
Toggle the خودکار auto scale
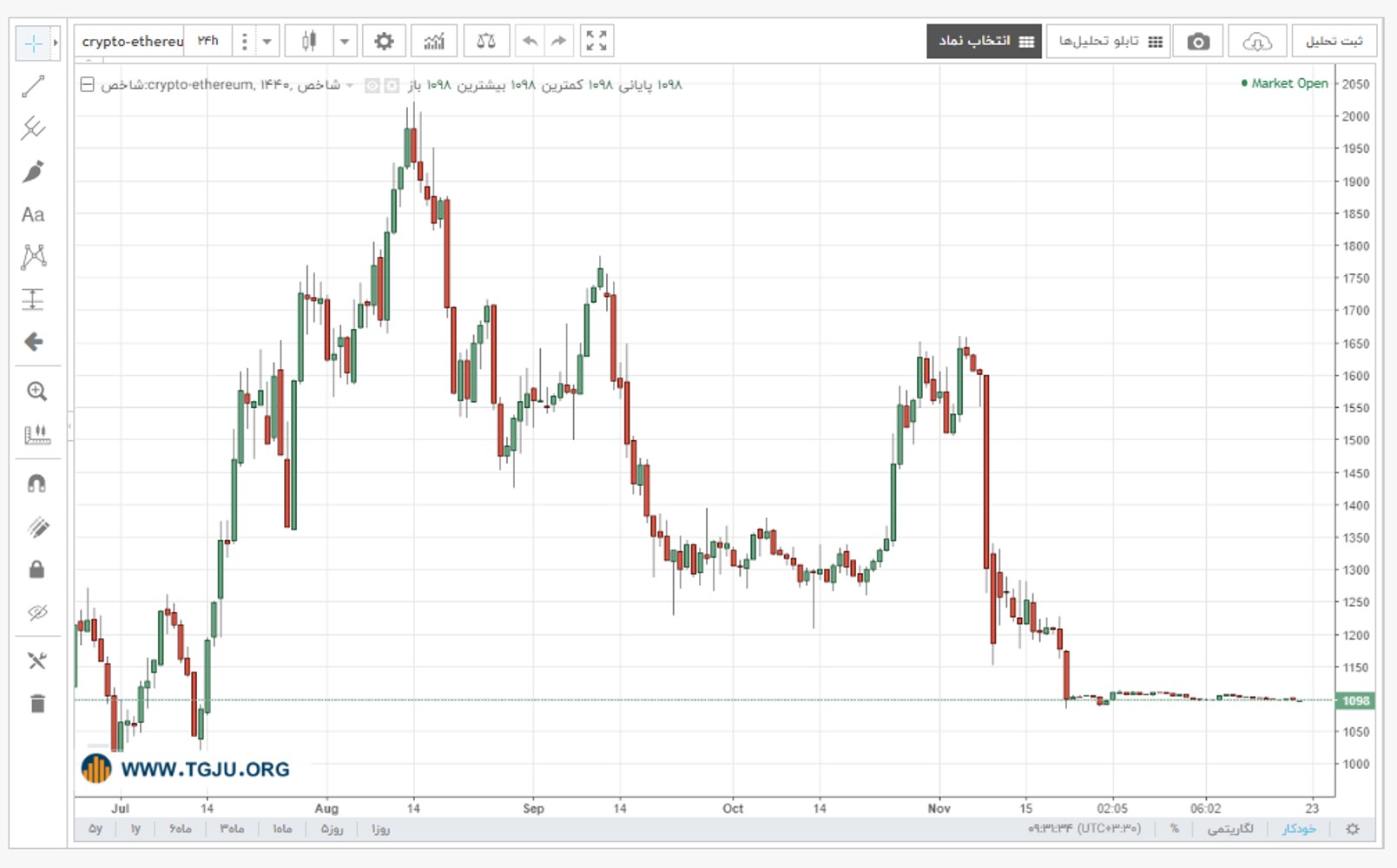point(1299,829)
